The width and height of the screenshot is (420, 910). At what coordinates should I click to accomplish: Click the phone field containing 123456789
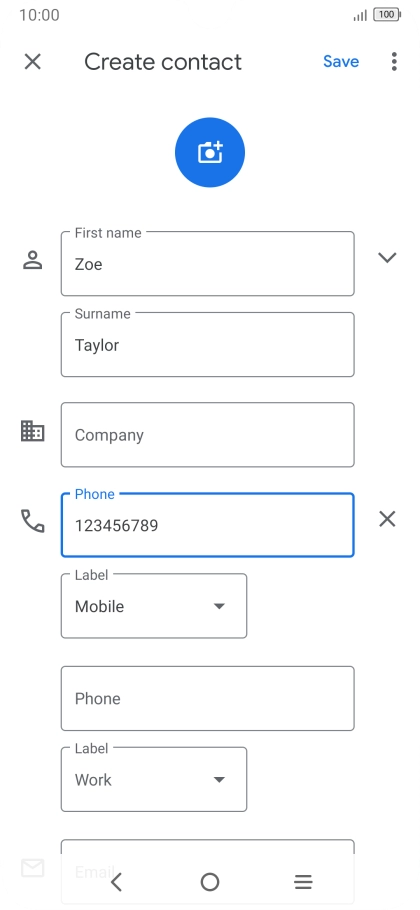(208, 525)
